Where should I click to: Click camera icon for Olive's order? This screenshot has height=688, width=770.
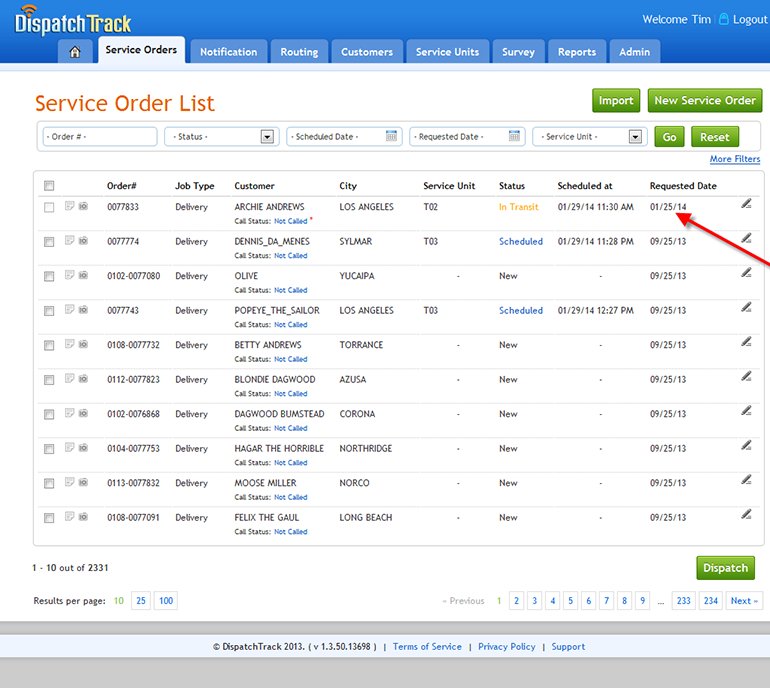click(83, 276)
